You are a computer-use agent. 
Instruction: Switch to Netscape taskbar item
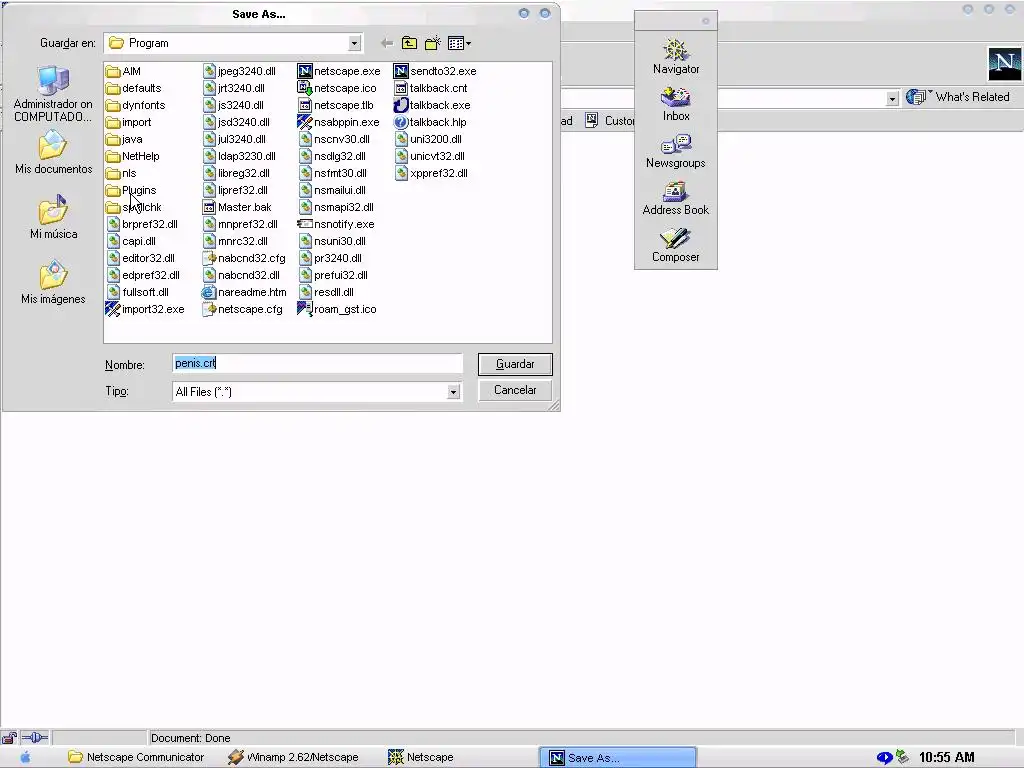(x=421, y=757)
